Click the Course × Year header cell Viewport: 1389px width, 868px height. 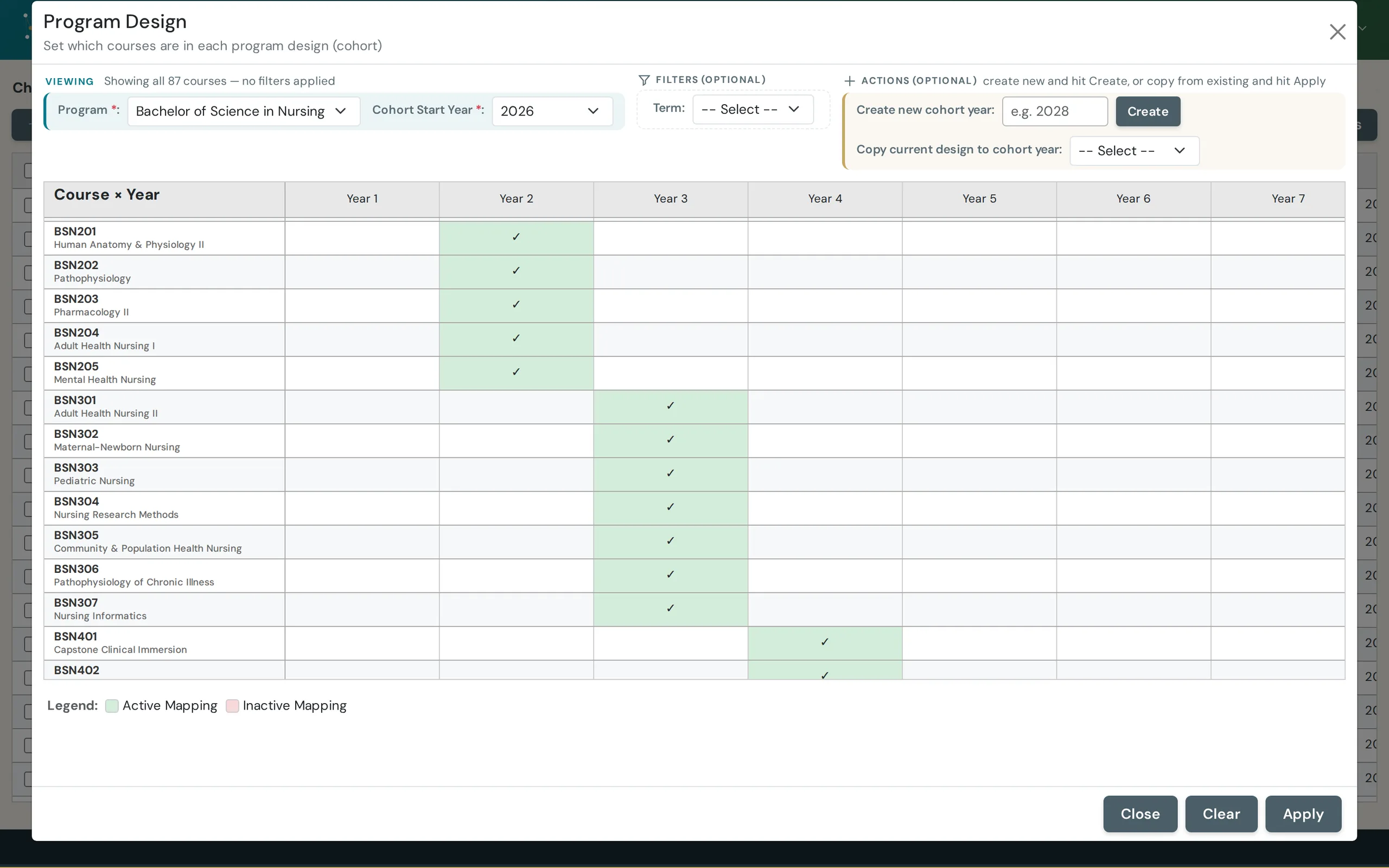click(x=164, y=199)
